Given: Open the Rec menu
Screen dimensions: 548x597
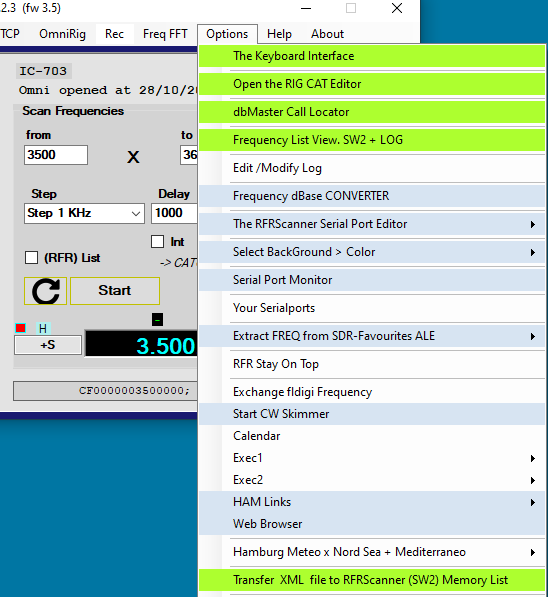Looking at the screenshot, I should (x=114, y=34).
